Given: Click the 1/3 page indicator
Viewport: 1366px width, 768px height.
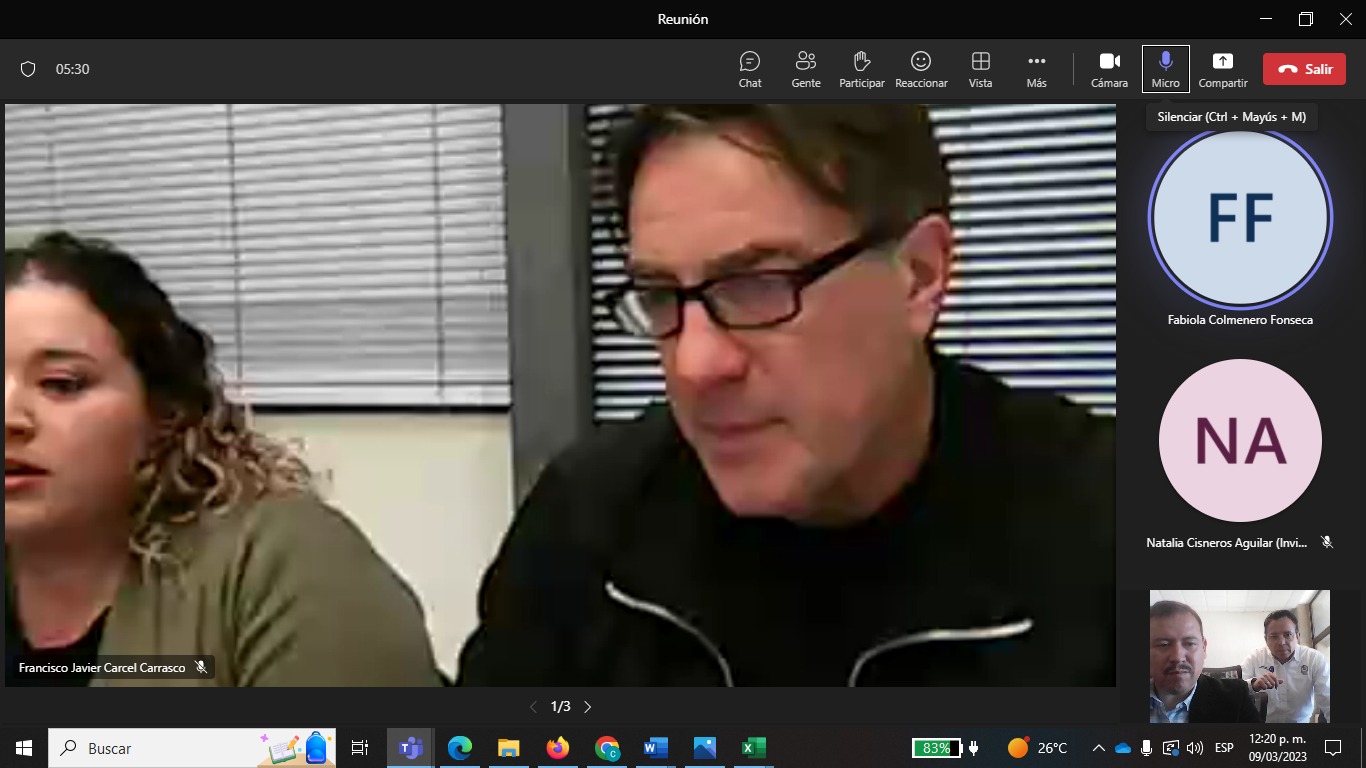Looking at the screenshot, I should [x=560, y=707].
